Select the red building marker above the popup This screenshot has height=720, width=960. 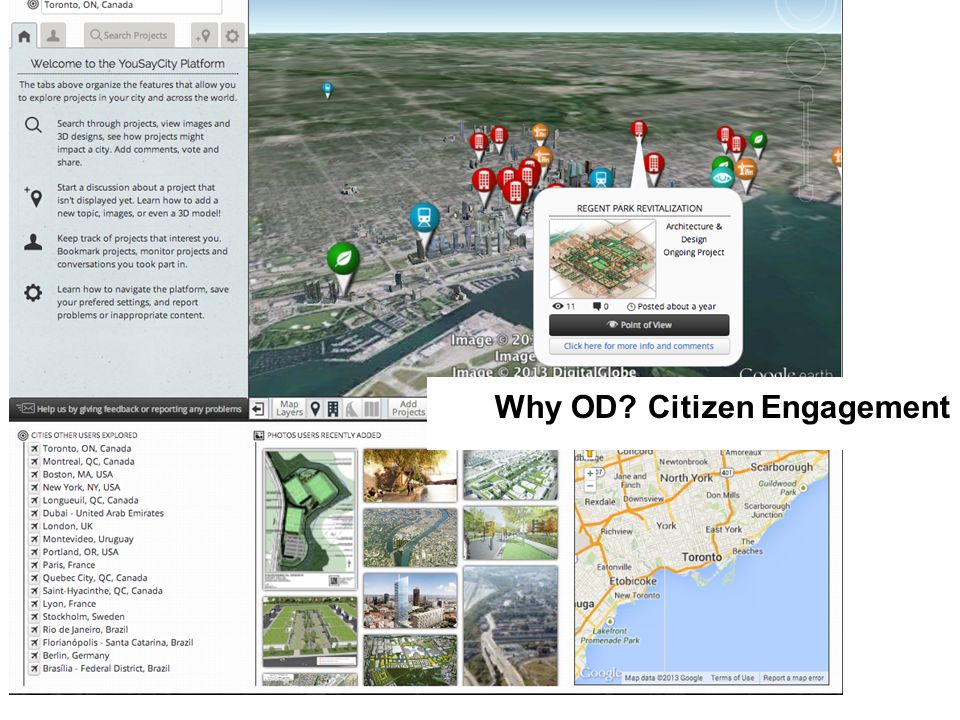pyautogui.click(x=639, y=129)
